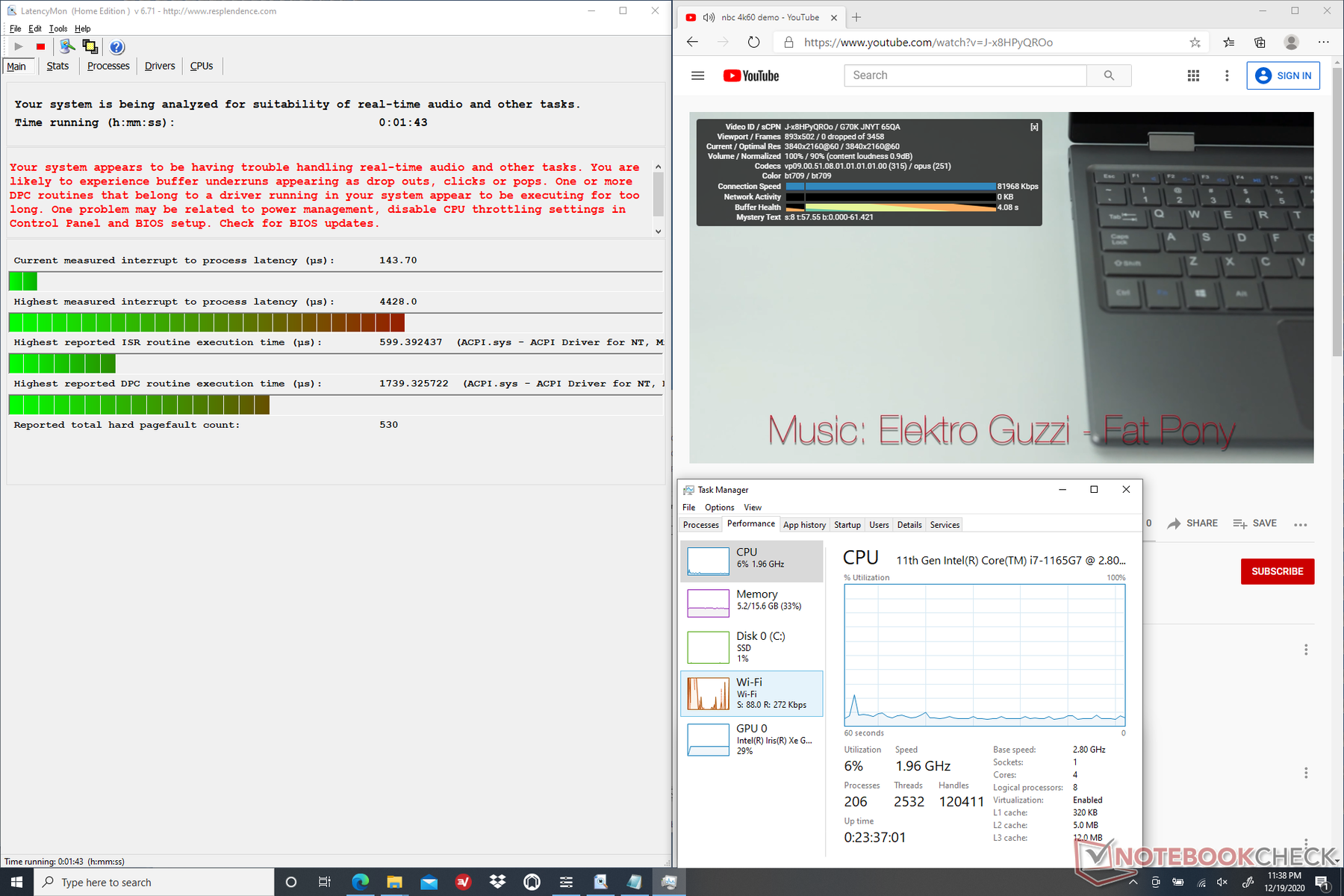Image resolution: width=1344 pixels, height=896 pixels.
Task: Switch to the CPUs tab in LatencyMon
Action: pyautogui.click(x=202, y=66)
